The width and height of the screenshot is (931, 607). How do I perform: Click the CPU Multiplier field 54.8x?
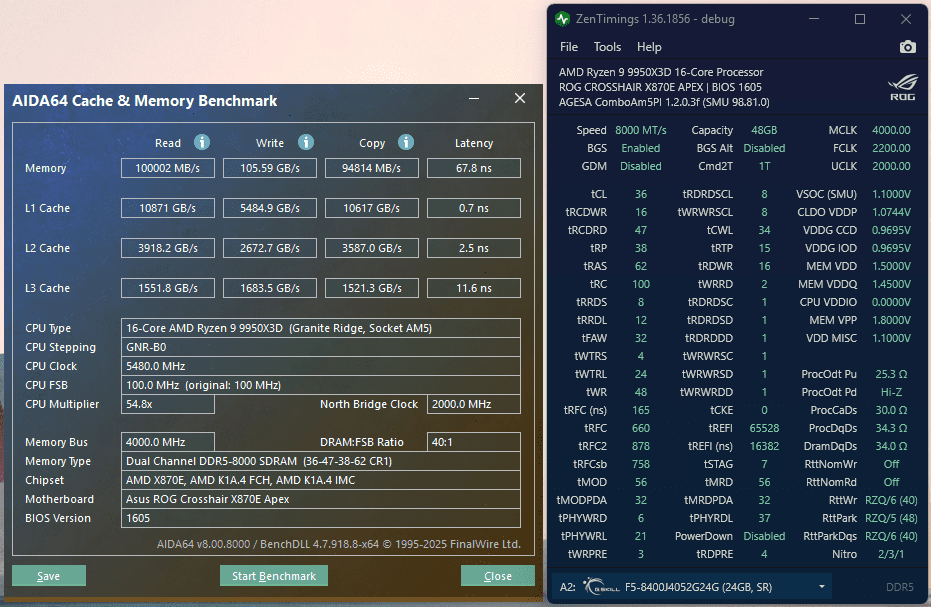click(167, 404)
